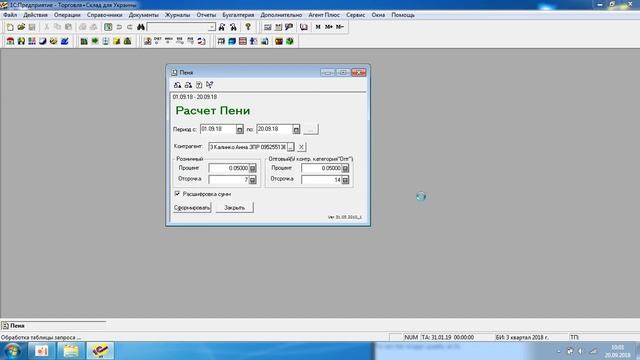Open calculator for retail Процент field
The image size is (640, 360).
pyautogui.click(x=253, y=168)
